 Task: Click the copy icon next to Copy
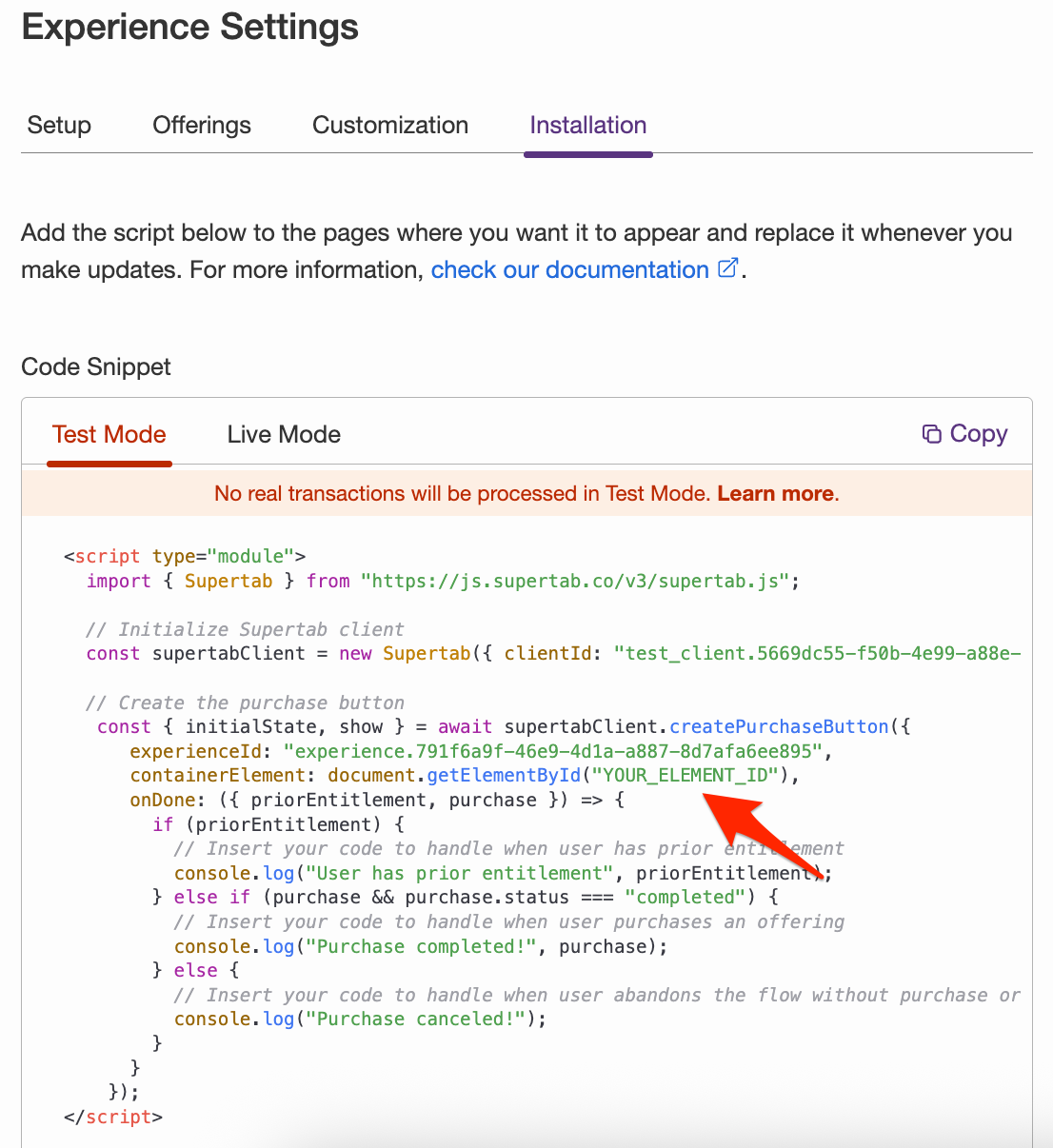pos(931,434)
